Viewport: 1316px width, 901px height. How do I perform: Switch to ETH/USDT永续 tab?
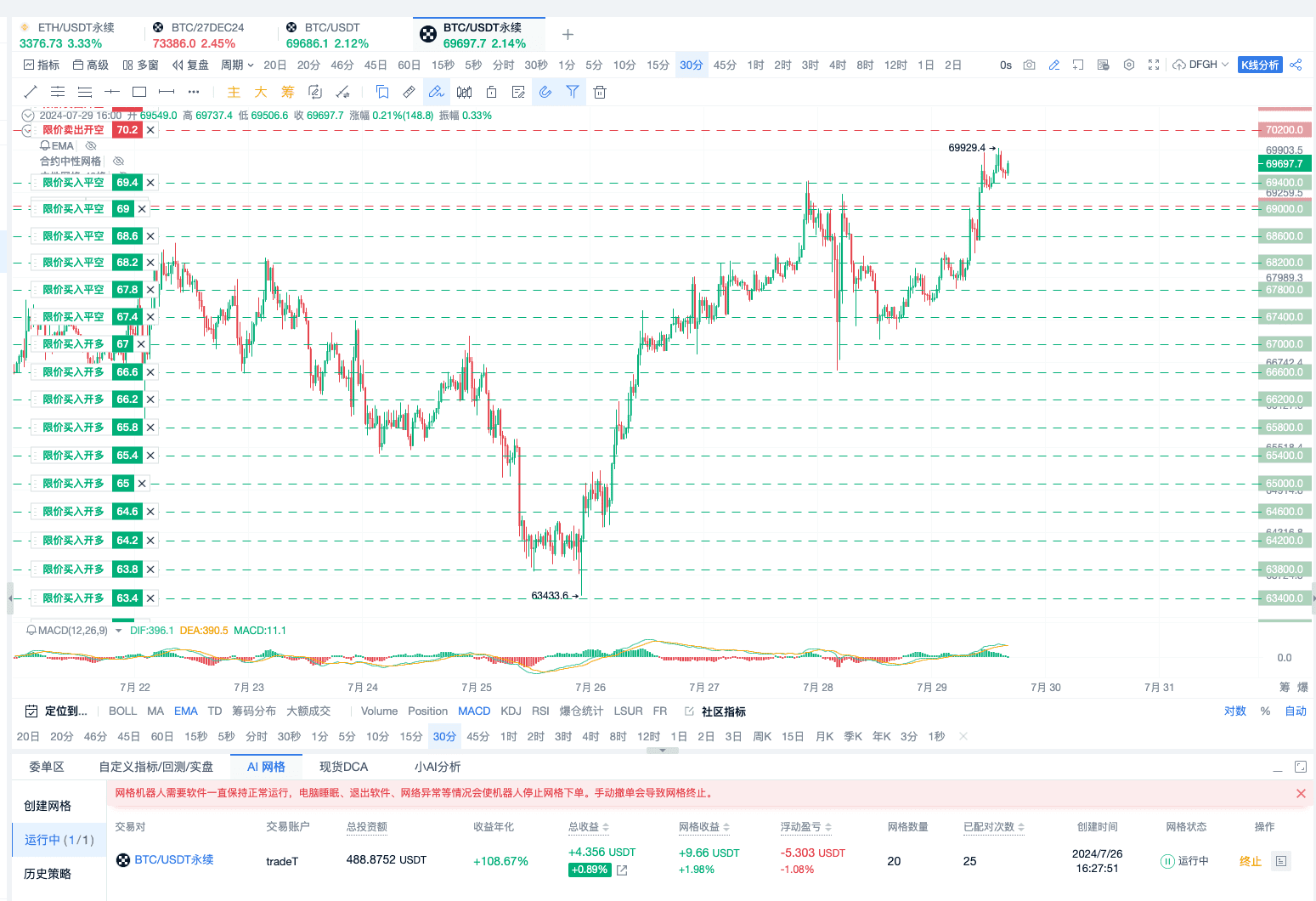point(76,35)
